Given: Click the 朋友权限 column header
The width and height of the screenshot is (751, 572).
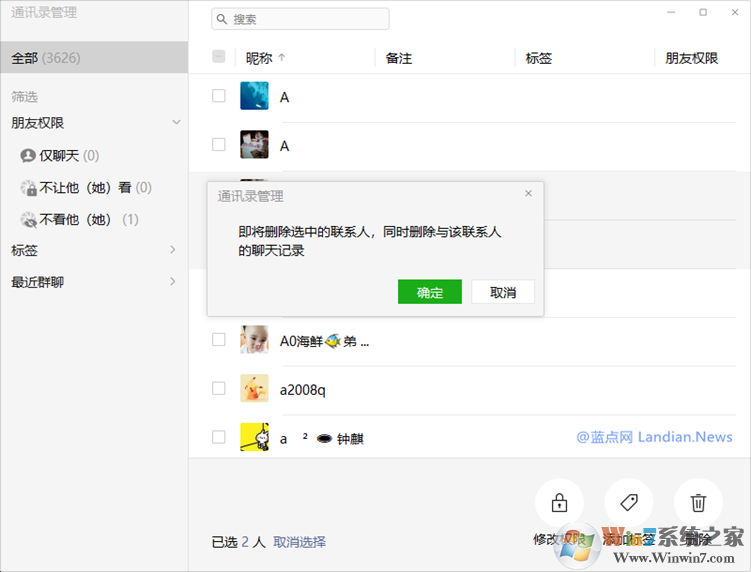Looking at the screenshot, I should point(692,58).
